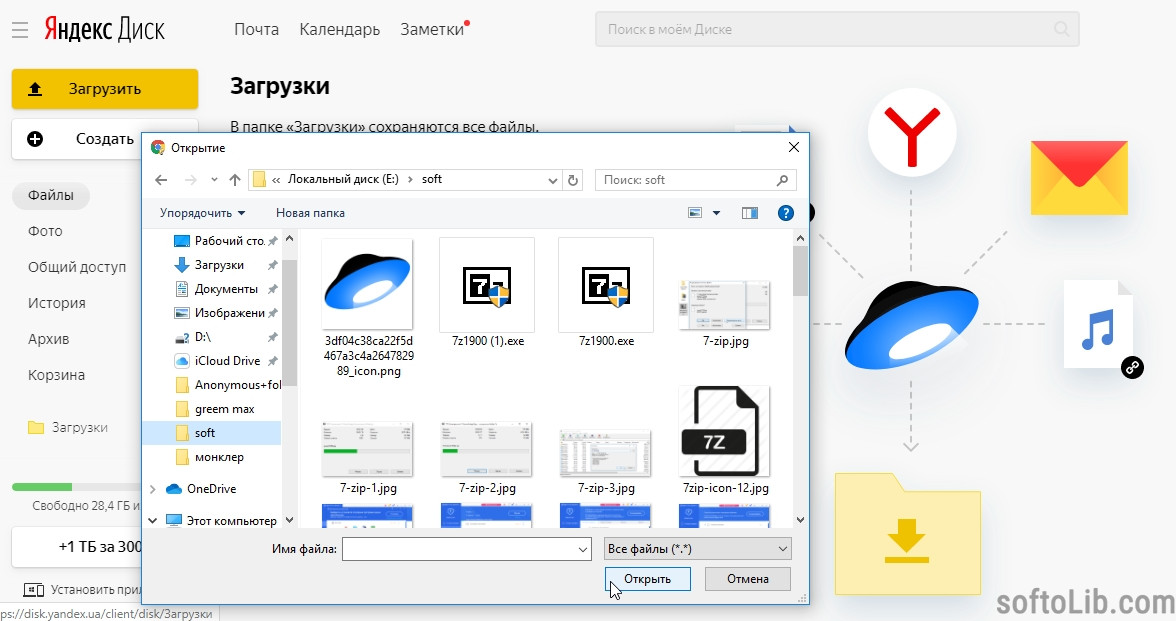
Task: Open the Загрузки folder in Disk sidebar
Action: point(68,428)
